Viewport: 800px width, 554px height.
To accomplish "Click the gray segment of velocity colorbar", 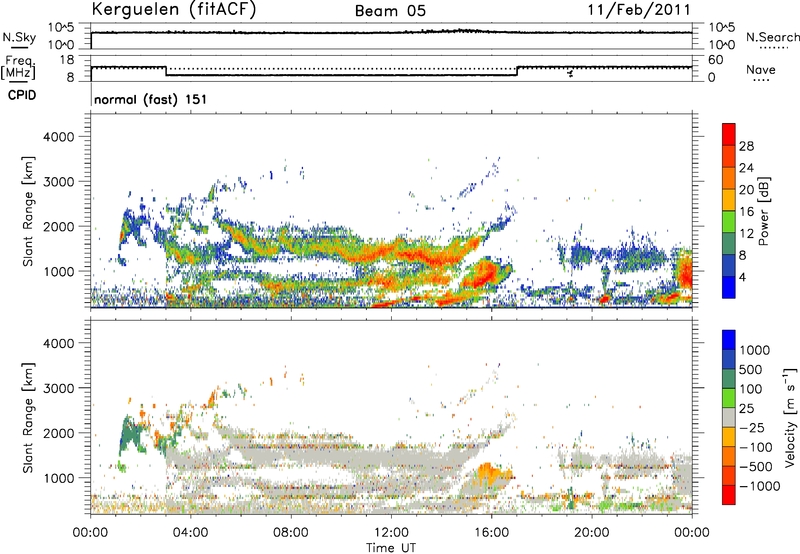I will pyautogui.click(x=729, y=417).
